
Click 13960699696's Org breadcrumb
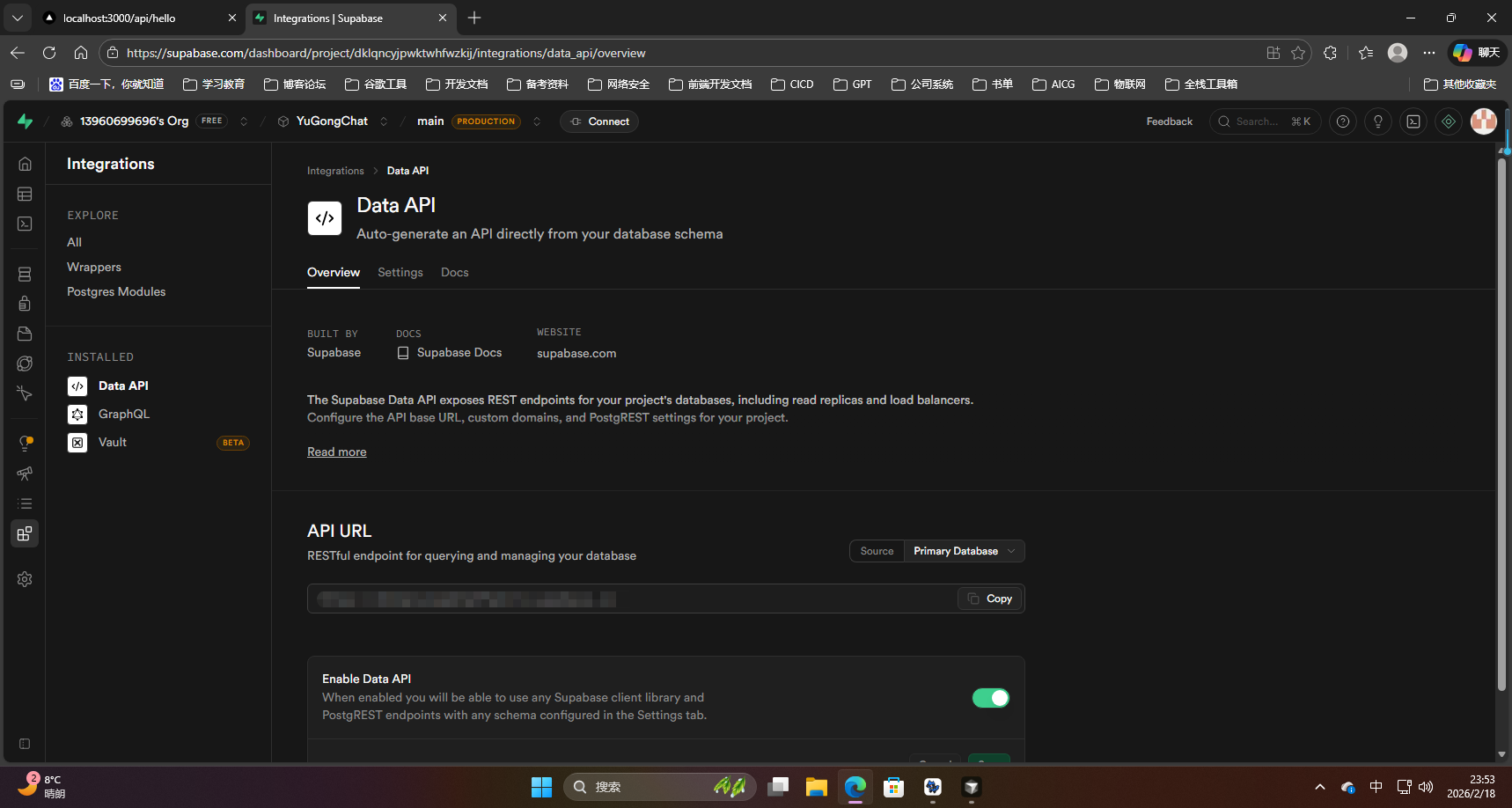point(134,121)
